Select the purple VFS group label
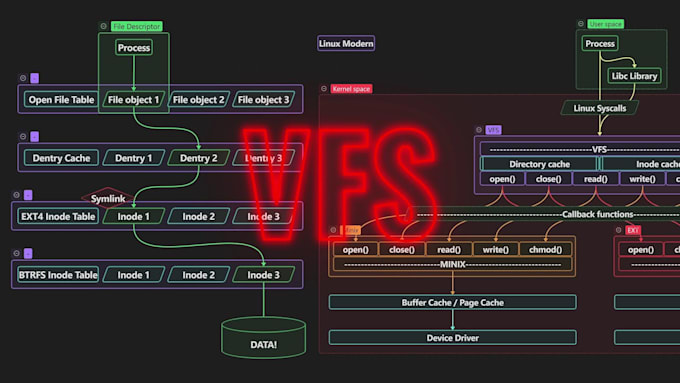The width and height of the screenshot is (680, 383). pos(494,130)
